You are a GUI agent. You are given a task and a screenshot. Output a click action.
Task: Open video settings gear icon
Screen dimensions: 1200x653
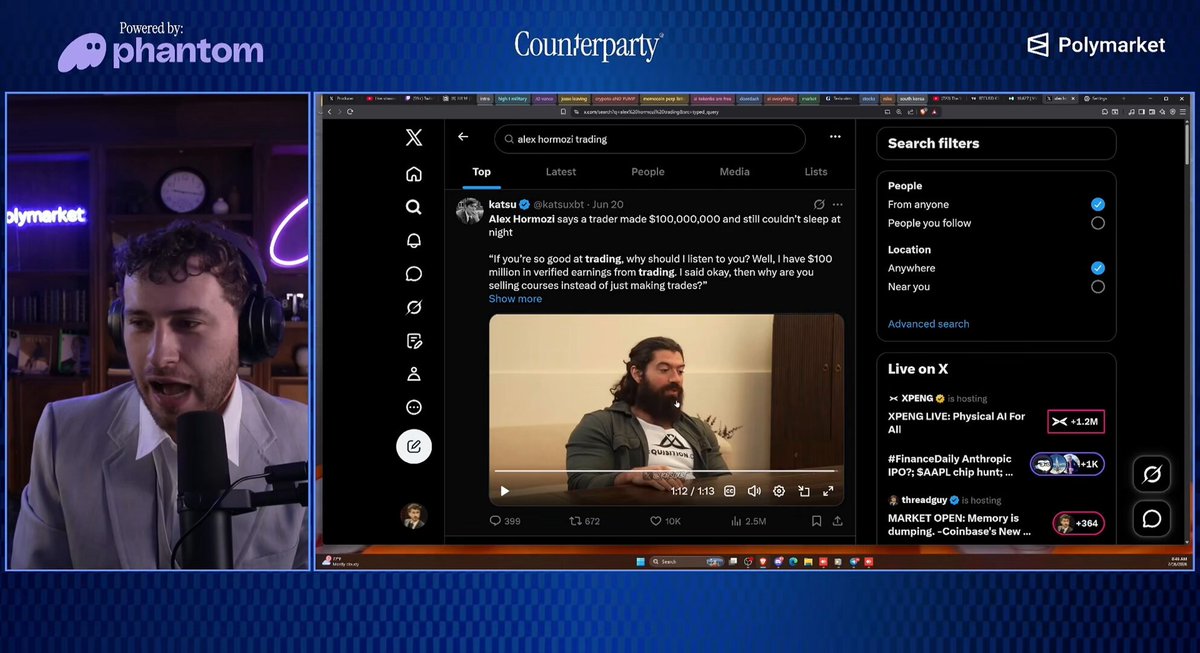point(779,491)
